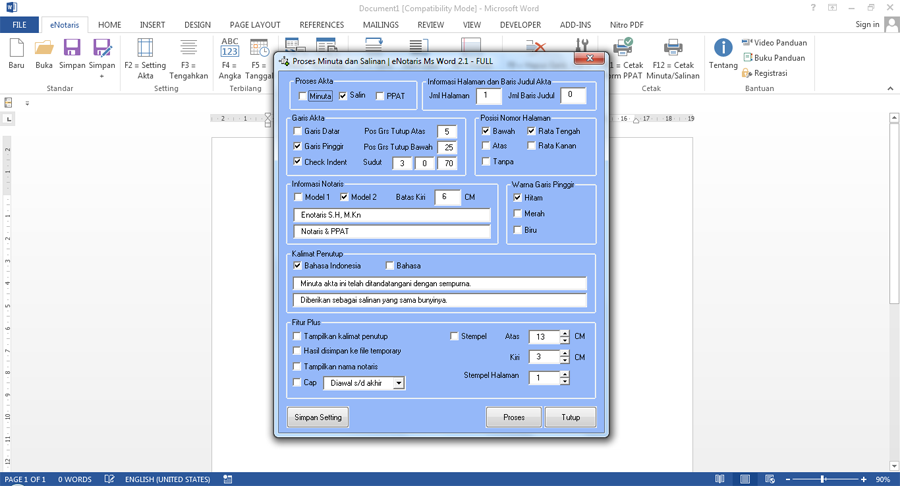Uncheck the Salin checkbox

pos(343,96)
